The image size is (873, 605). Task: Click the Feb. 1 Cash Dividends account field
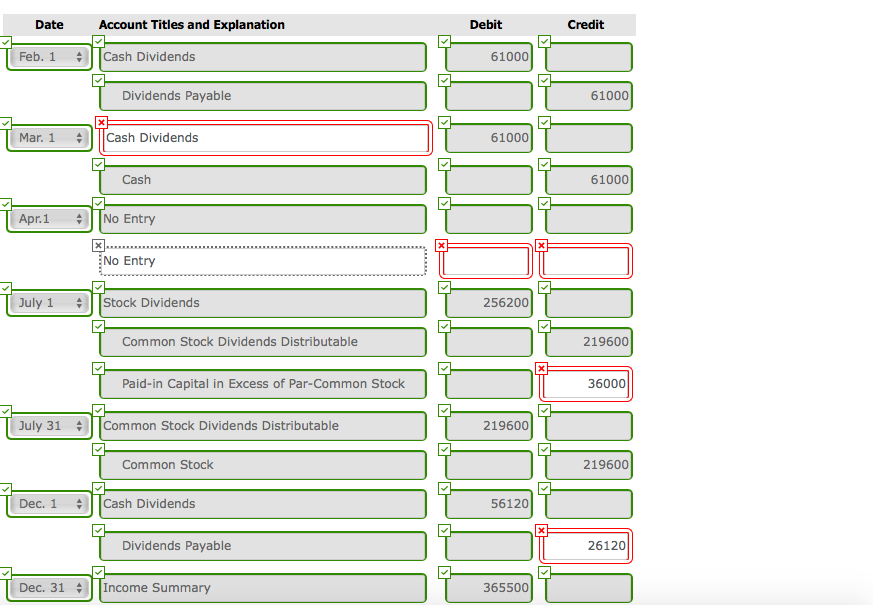click(x=263, y=57)
